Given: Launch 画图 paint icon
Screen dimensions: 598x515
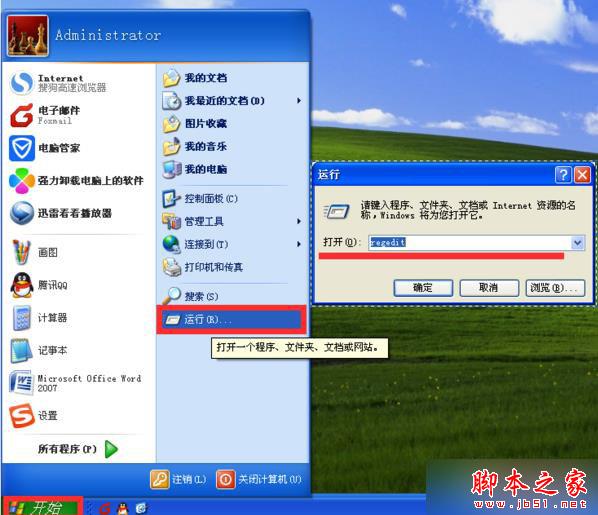Looking at the screenshot, I should (21, 252).
